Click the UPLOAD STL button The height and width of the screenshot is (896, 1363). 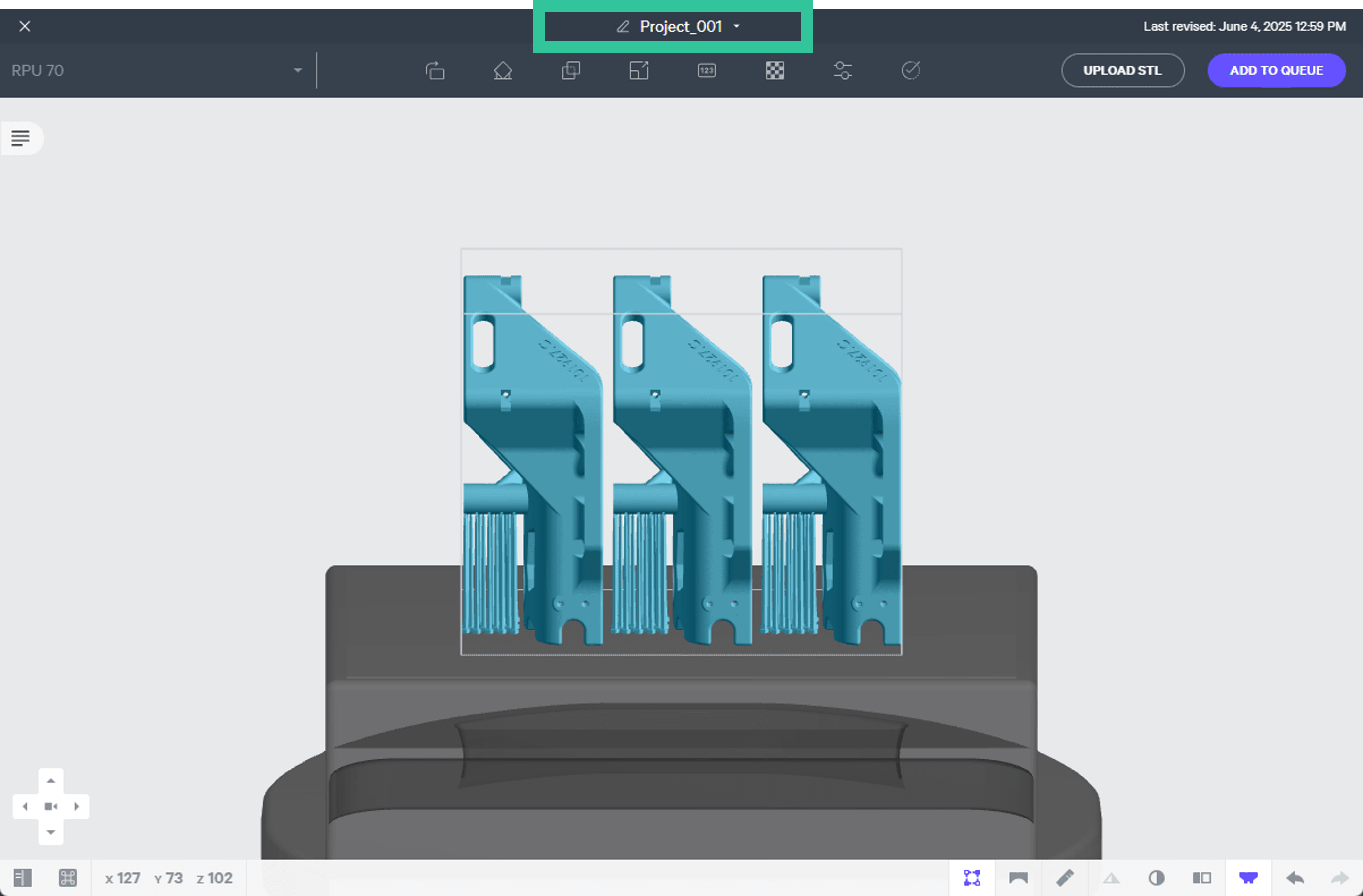tap(1122, 70)
